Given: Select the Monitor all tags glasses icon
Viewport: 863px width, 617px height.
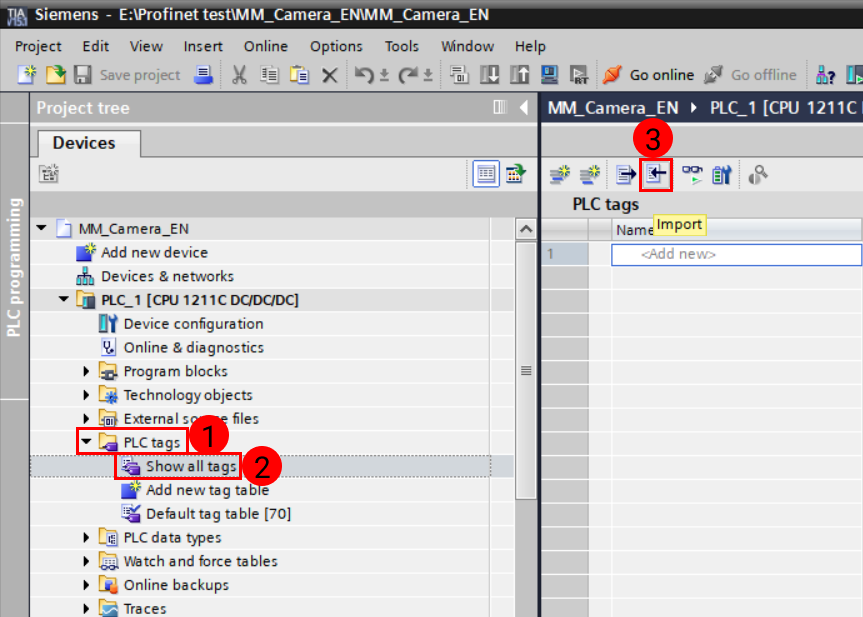Looking at the screenshot, I should [693, 174].
